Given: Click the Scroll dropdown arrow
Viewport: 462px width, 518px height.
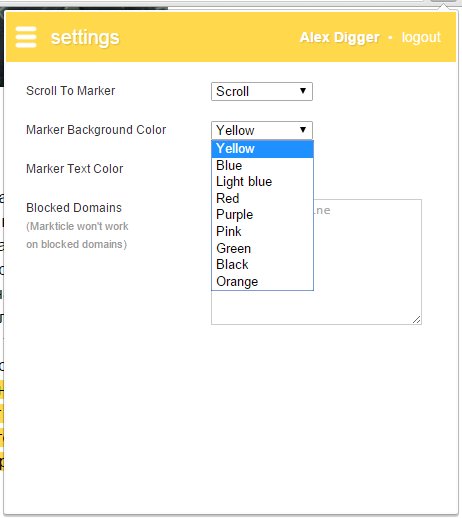Looking at the screenshot, I should (x=303, y=91).
